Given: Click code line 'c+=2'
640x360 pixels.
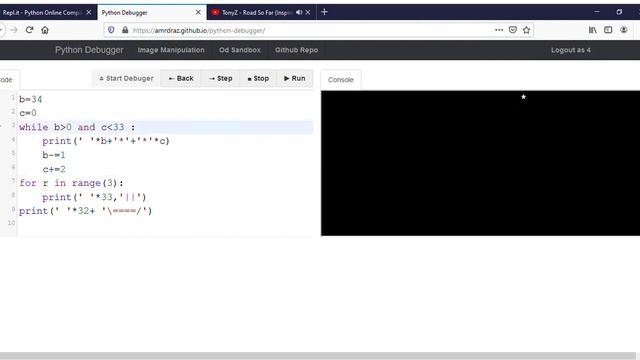Looking at the screenshot, I should pyautogui.click(x=54, y=169).
